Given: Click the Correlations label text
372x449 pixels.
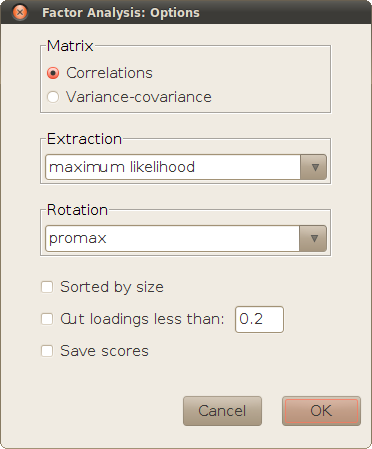Looking at the screenshot, I should [x=109, y=73].
